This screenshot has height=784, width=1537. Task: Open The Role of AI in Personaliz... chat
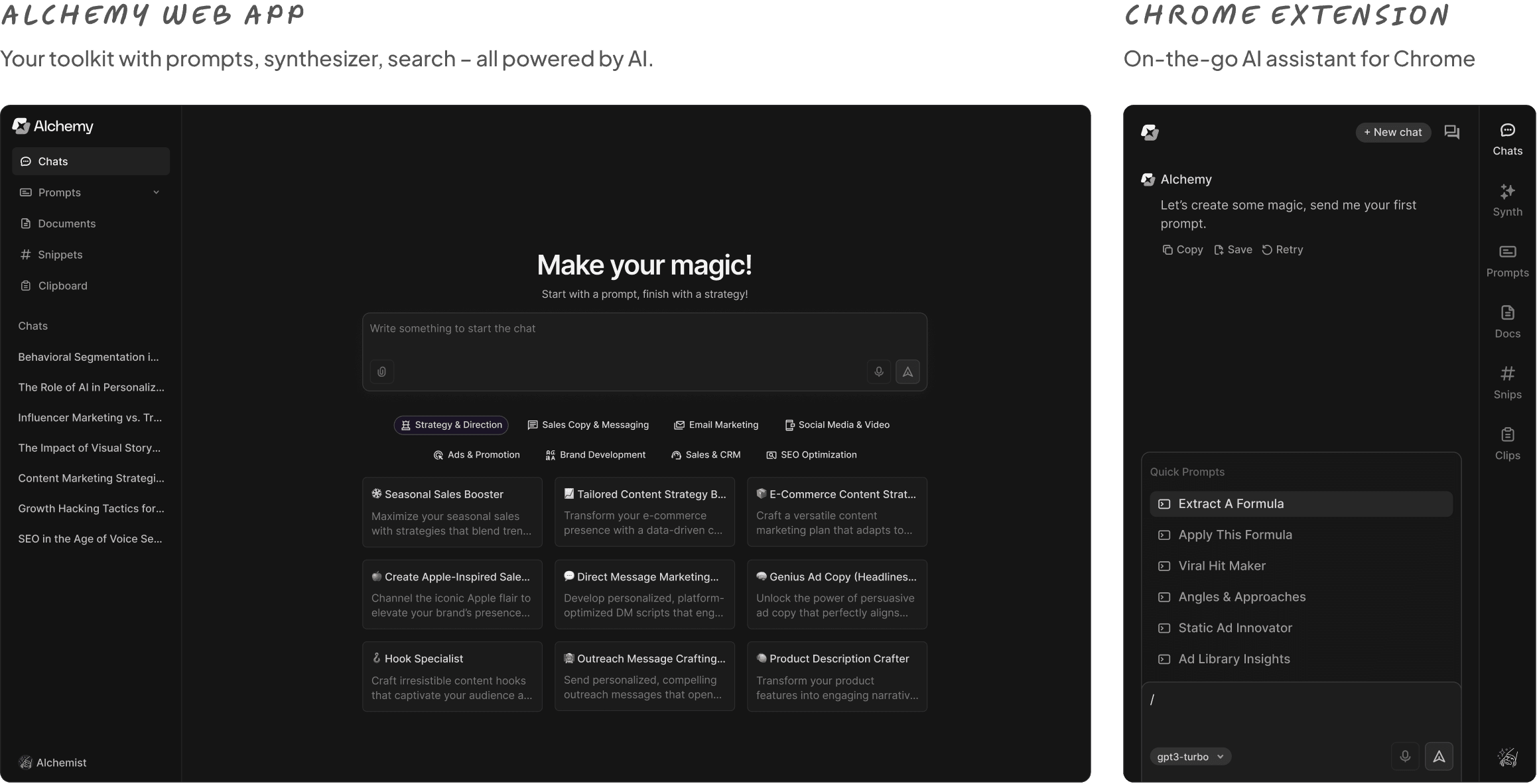pos(92,387)
